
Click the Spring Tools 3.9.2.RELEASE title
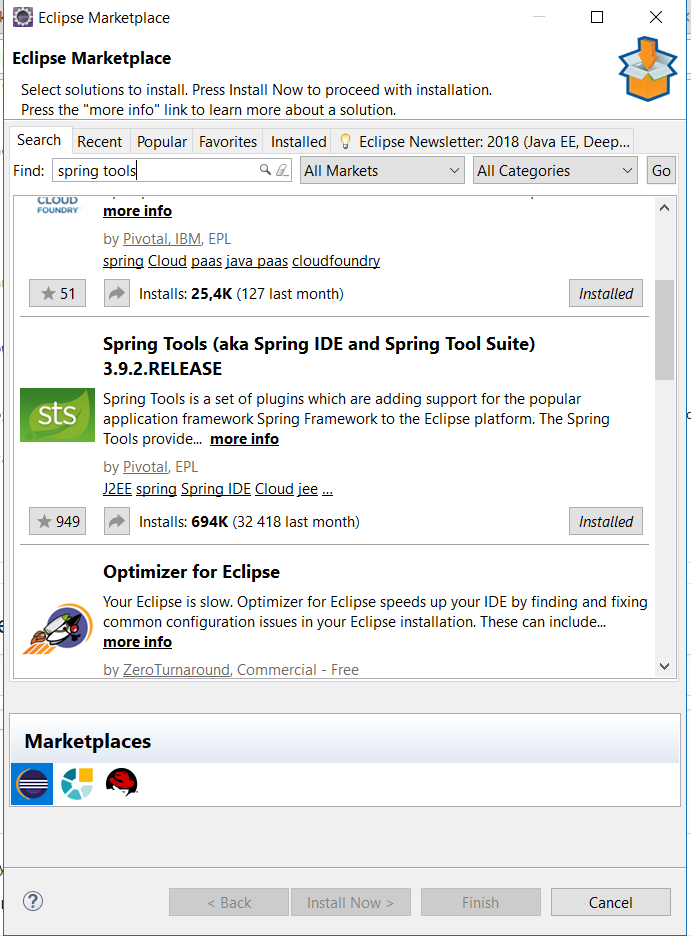pyautogui.click(x=319, y=356)
